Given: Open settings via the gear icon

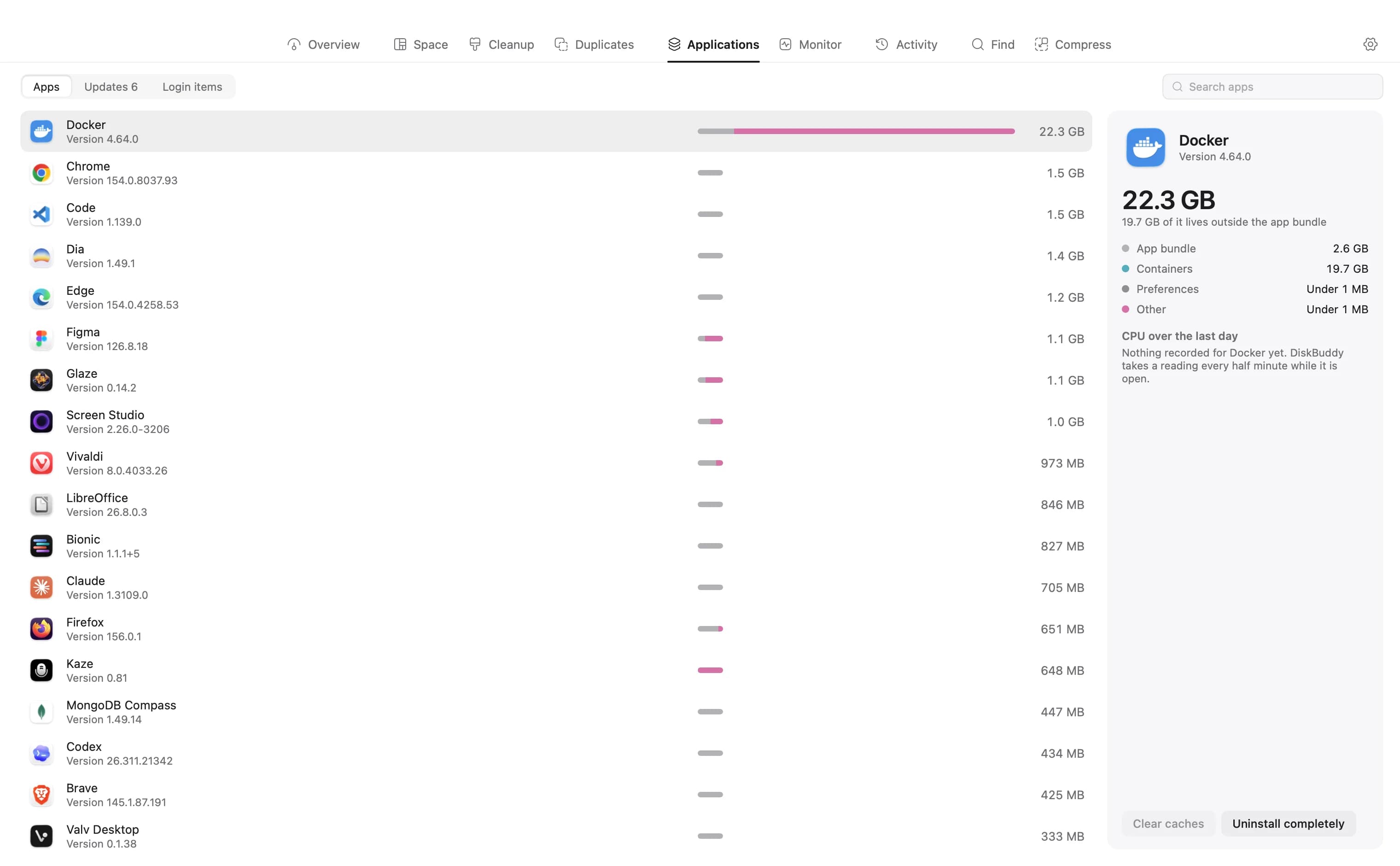Looking at the screenshot, I should click(1370, 44).
